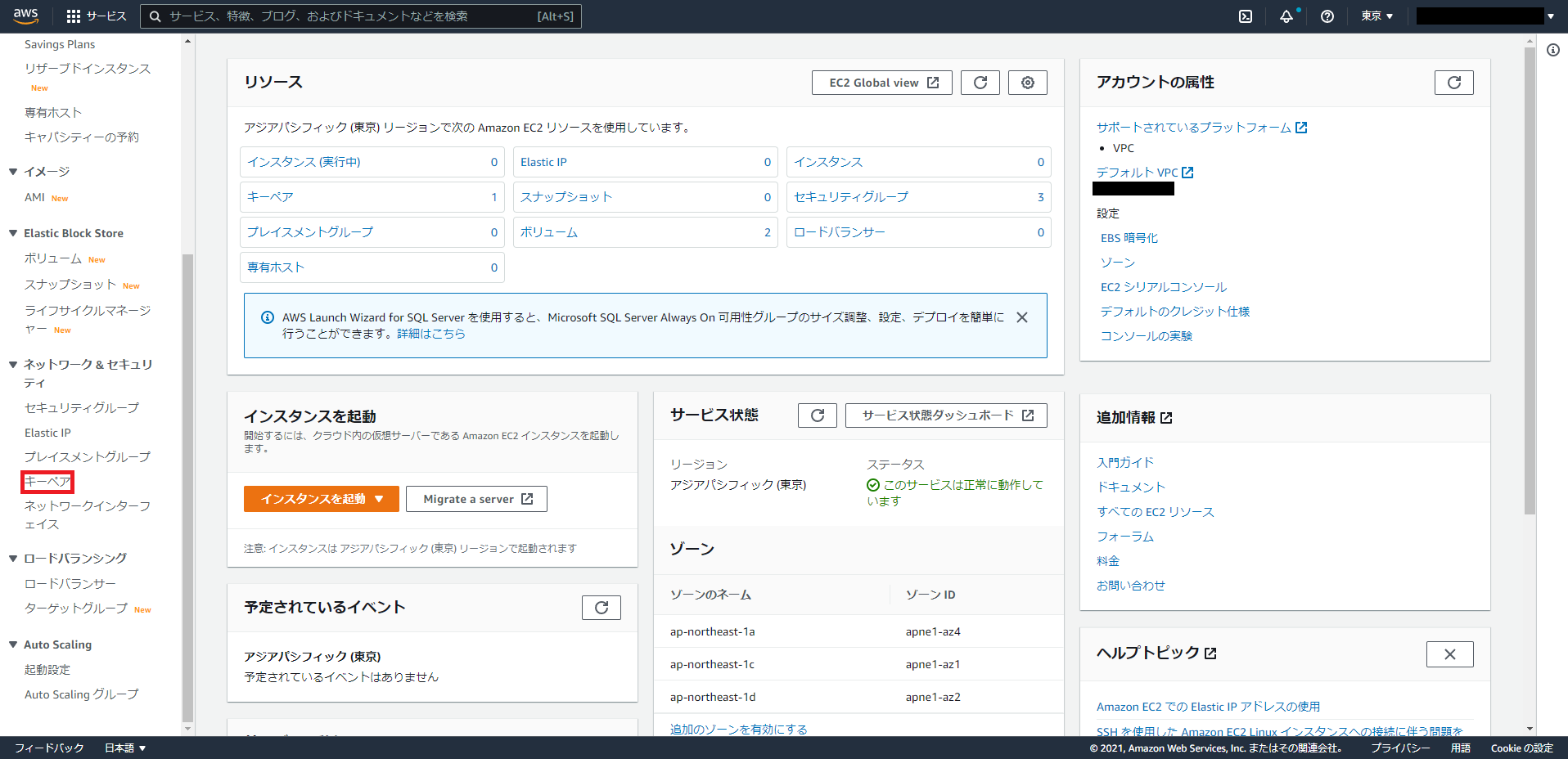Open the 日本語 language selector
Viewport: 1568px width, 759px height.
(125, 748)
